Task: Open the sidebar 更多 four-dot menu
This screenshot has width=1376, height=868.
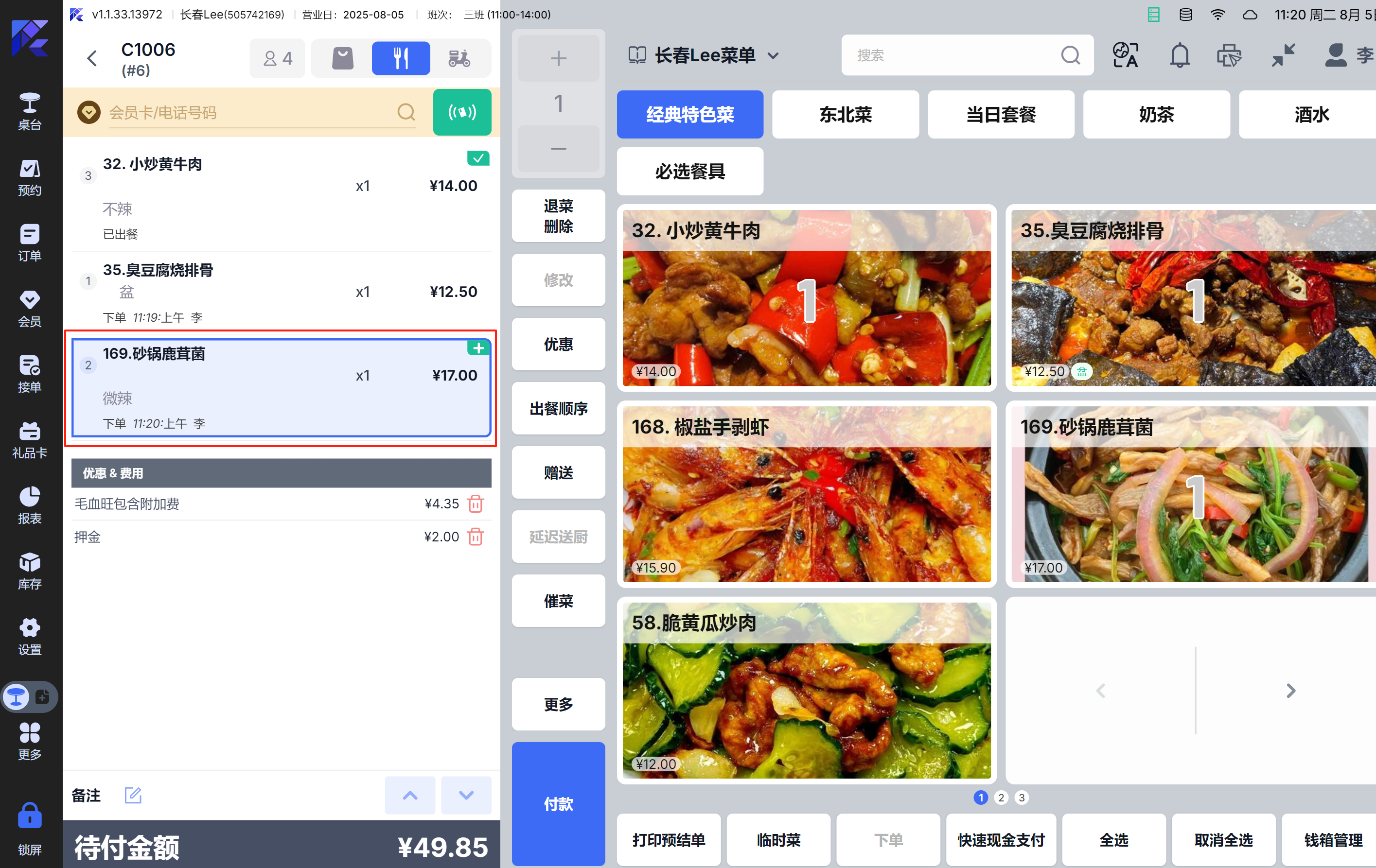Action: [x=30, y=741]
